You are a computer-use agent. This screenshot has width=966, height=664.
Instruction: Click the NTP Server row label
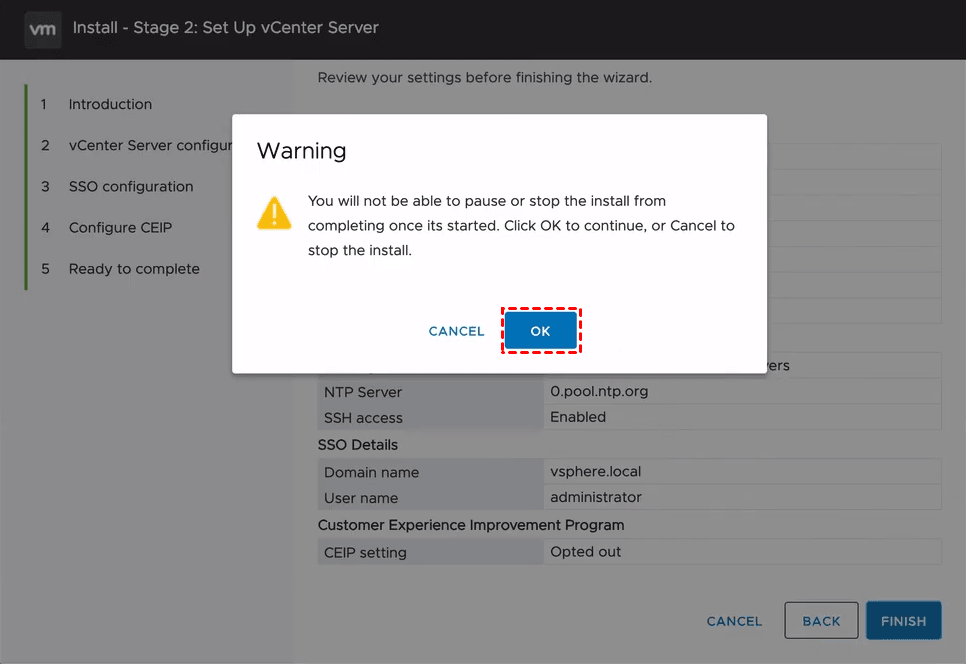coord(362,392)
